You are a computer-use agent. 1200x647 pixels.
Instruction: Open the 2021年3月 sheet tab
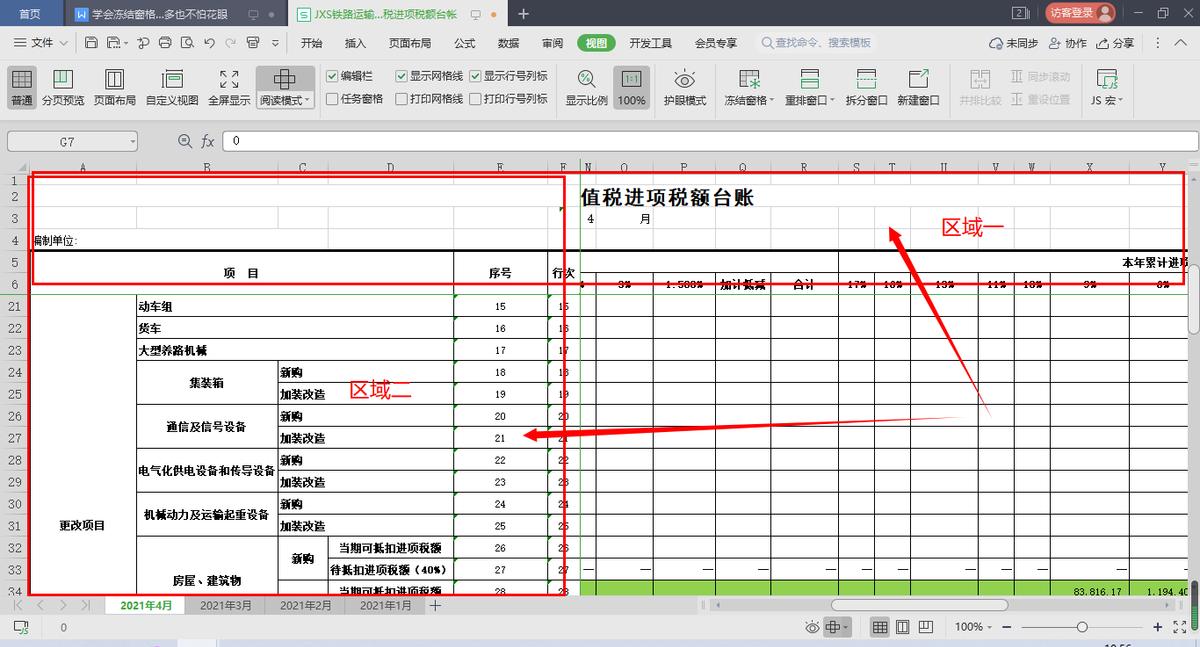[225, 605]
